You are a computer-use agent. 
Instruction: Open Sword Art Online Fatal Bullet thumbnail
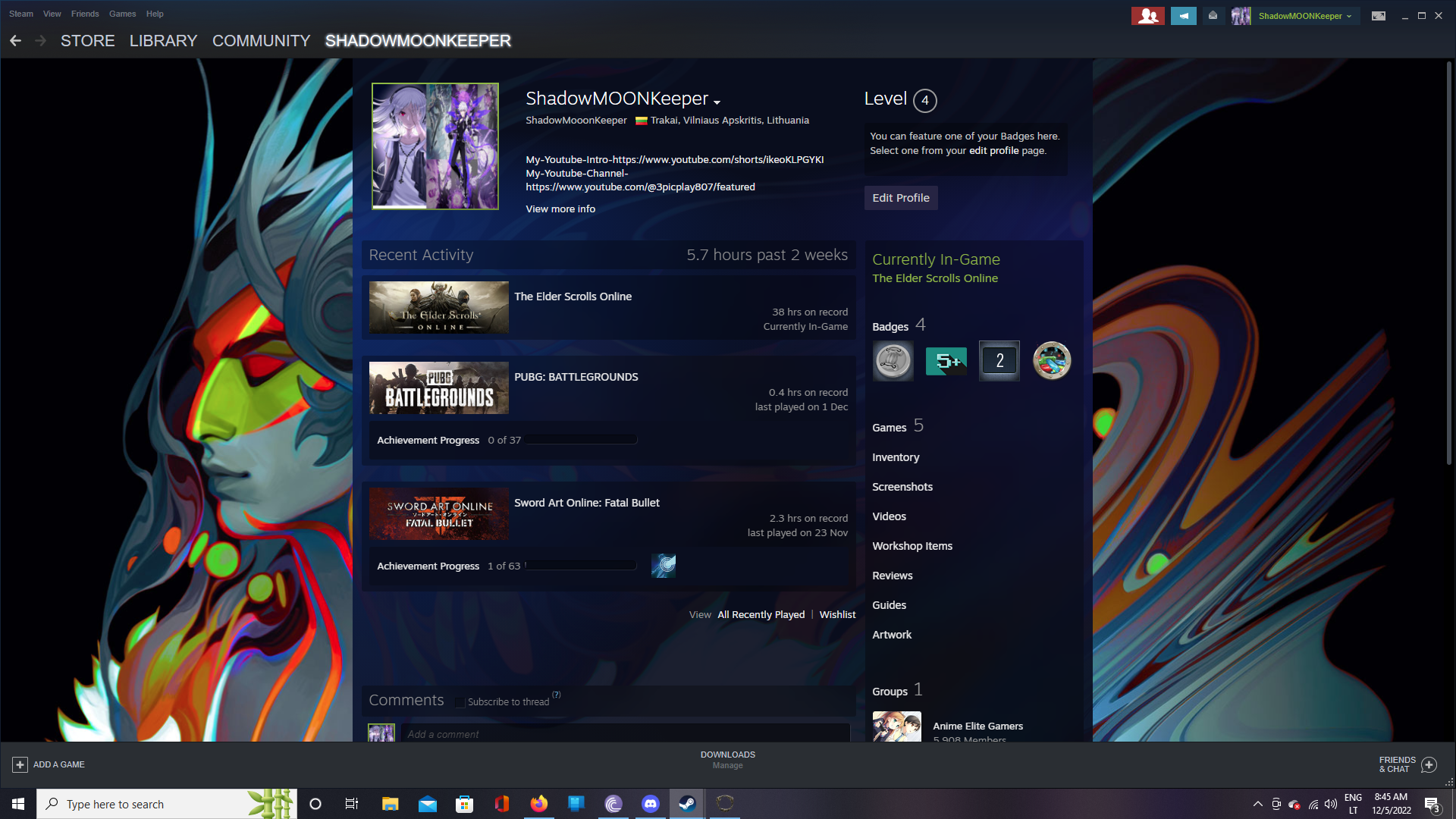pyautogui.click(x=439, y=513)
